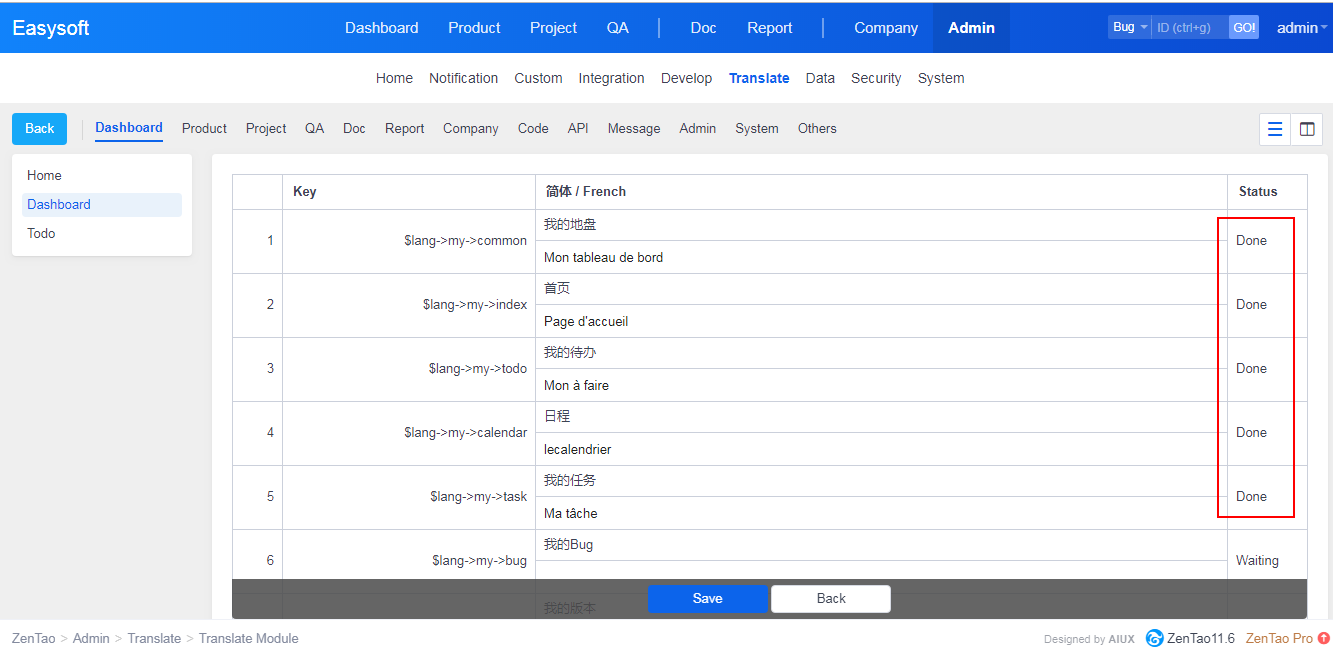1333x650 pixels.
Task: Open the admin user menu
Action: (1301, 28)
